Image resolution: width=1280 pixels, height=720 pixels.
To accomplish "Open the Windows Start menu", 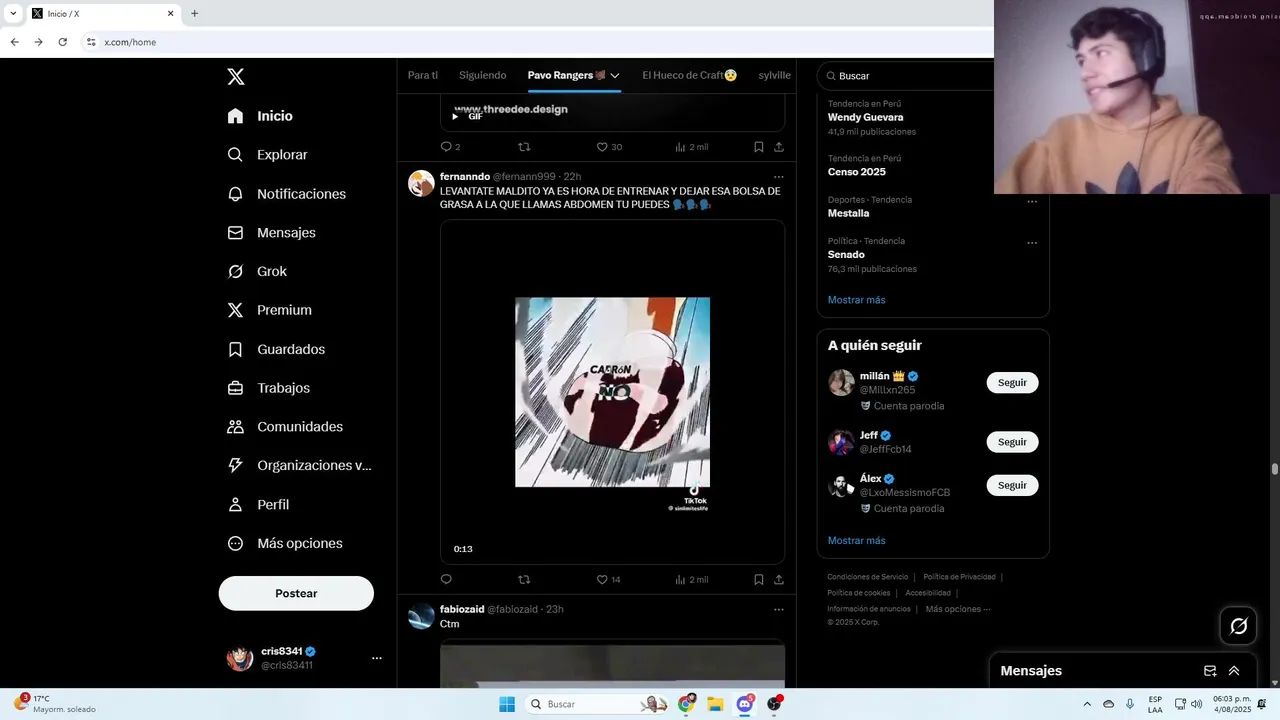I will click(507, 704).
